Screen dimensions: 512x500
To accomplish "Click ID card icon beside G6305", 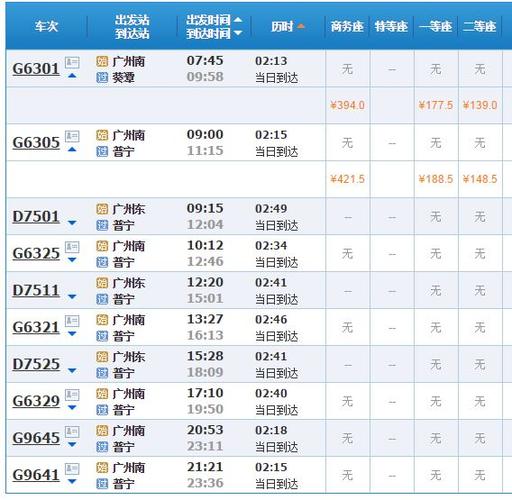I will [72, 136].
